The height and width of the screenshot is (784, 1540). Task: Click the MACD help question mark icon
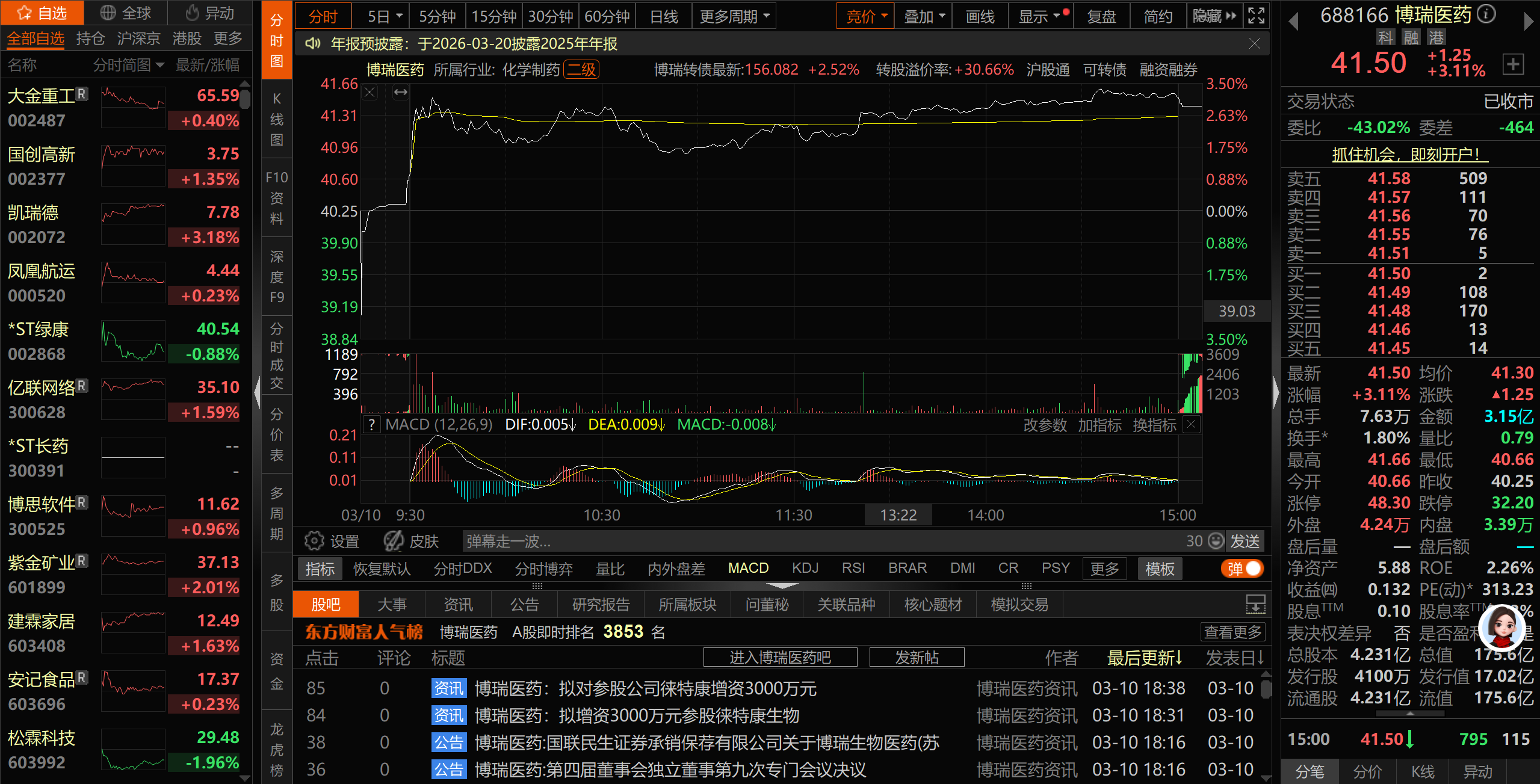pyautogui.click(x=372, y=425)
